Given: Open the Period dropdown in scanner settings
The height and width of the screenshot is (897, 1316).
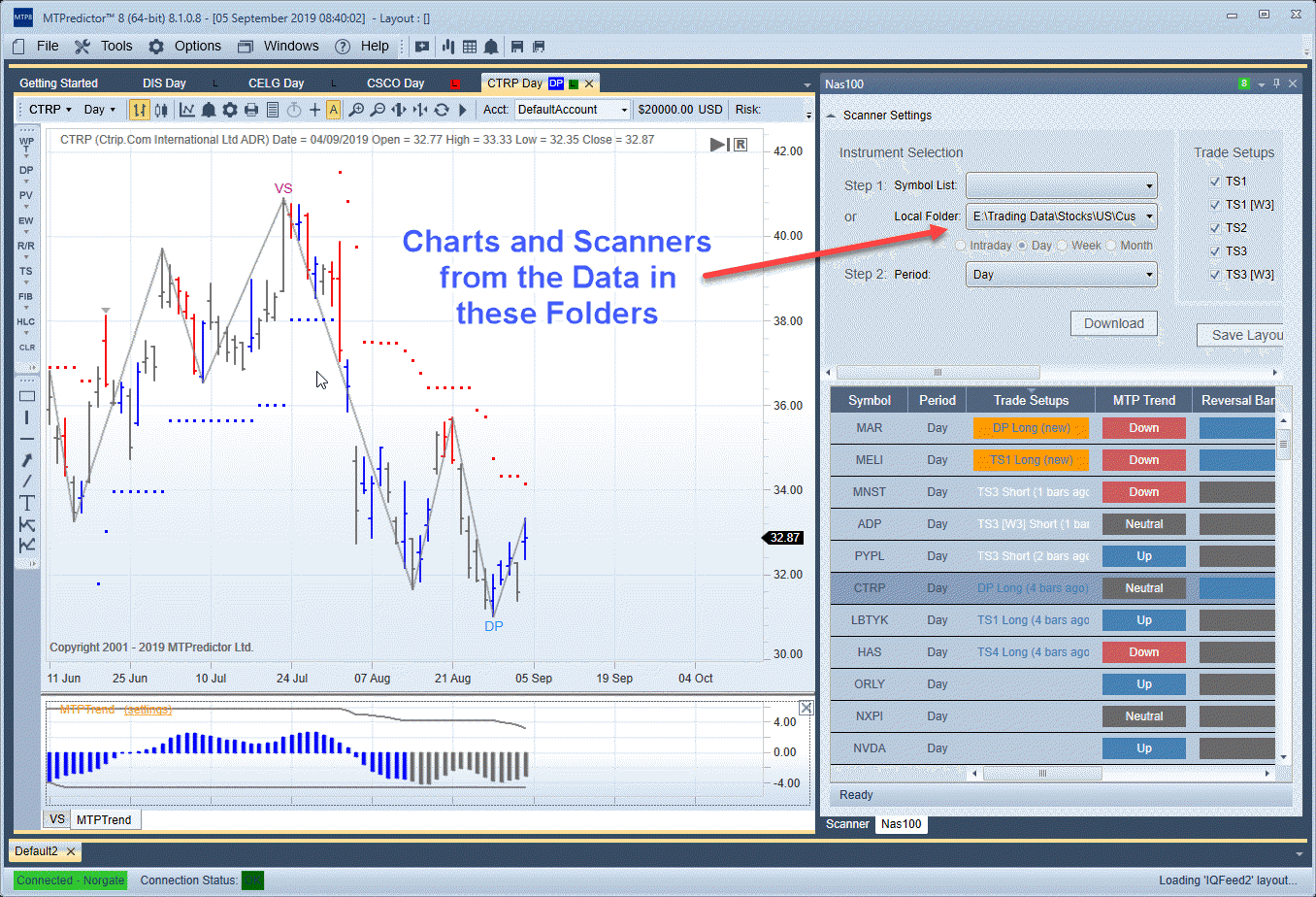Looking at the screenshot, I should point(1062,275).
